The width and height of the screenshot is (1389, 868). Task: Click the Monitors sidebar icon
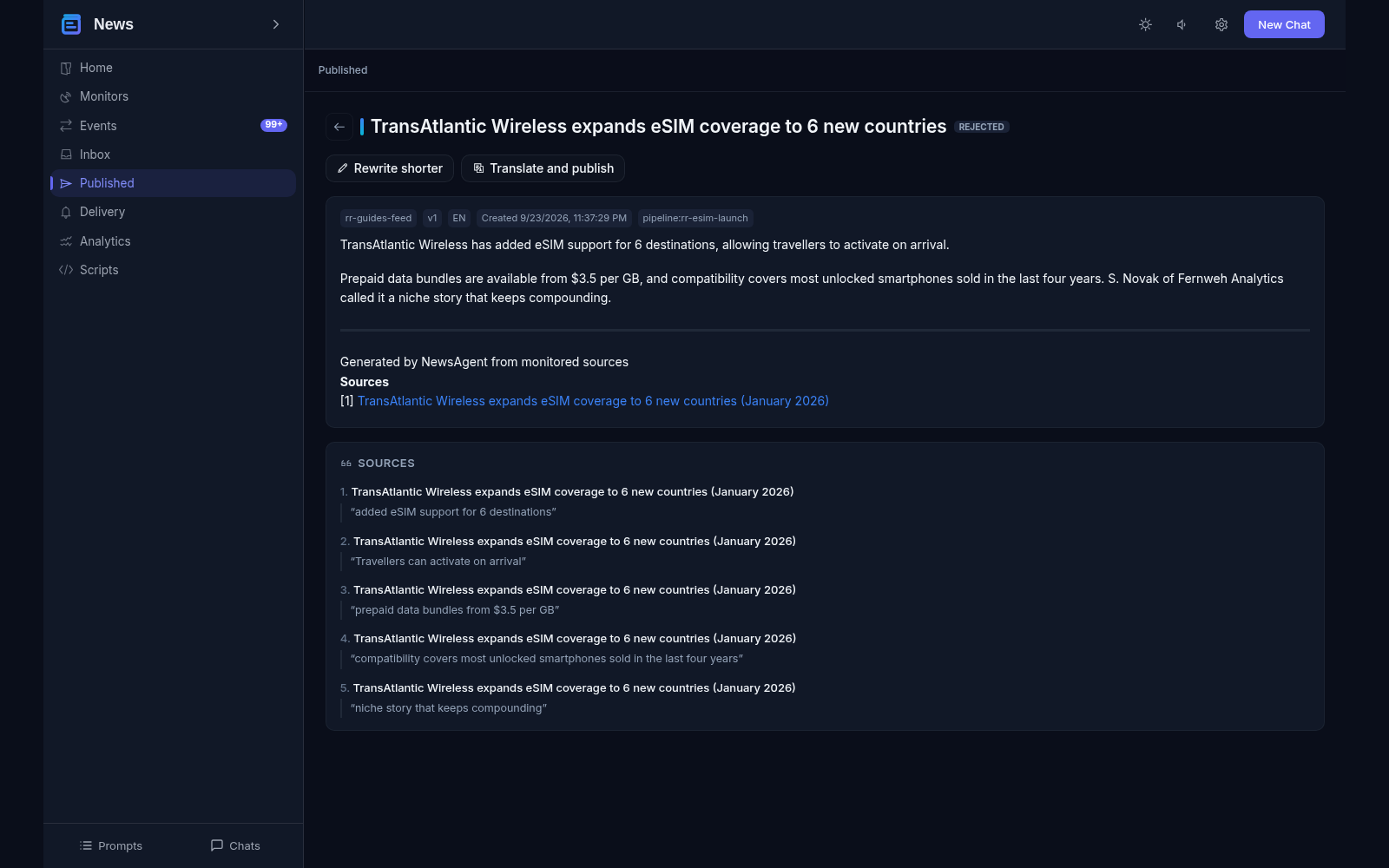pyautogui.click(x=66, y=96)
